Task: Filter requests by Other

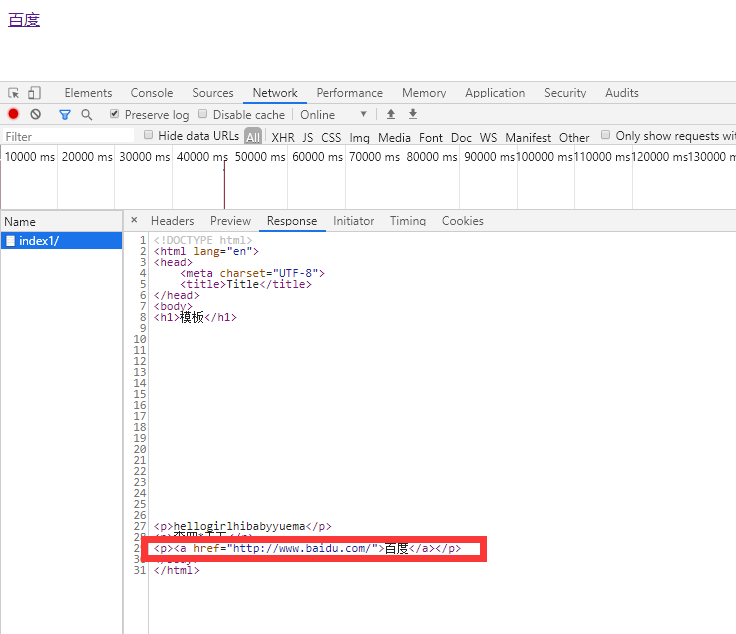Action: click(x=574, y=137)
